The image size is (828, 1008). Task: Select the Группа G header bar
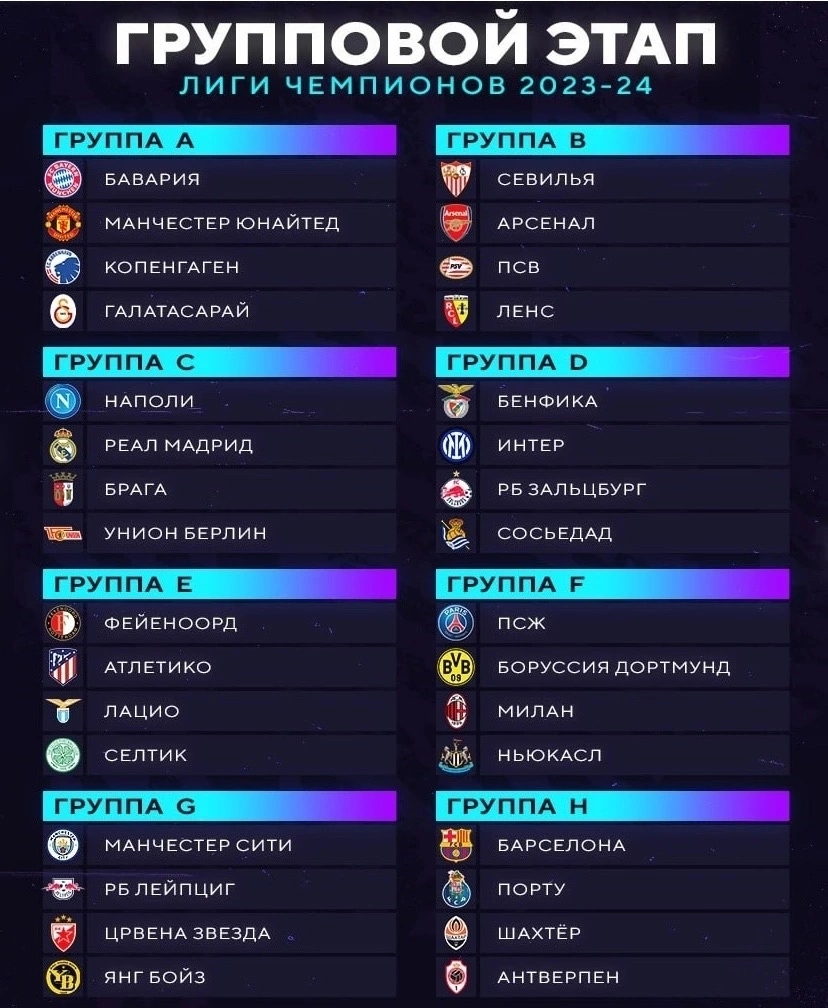(x=219, y=806)
